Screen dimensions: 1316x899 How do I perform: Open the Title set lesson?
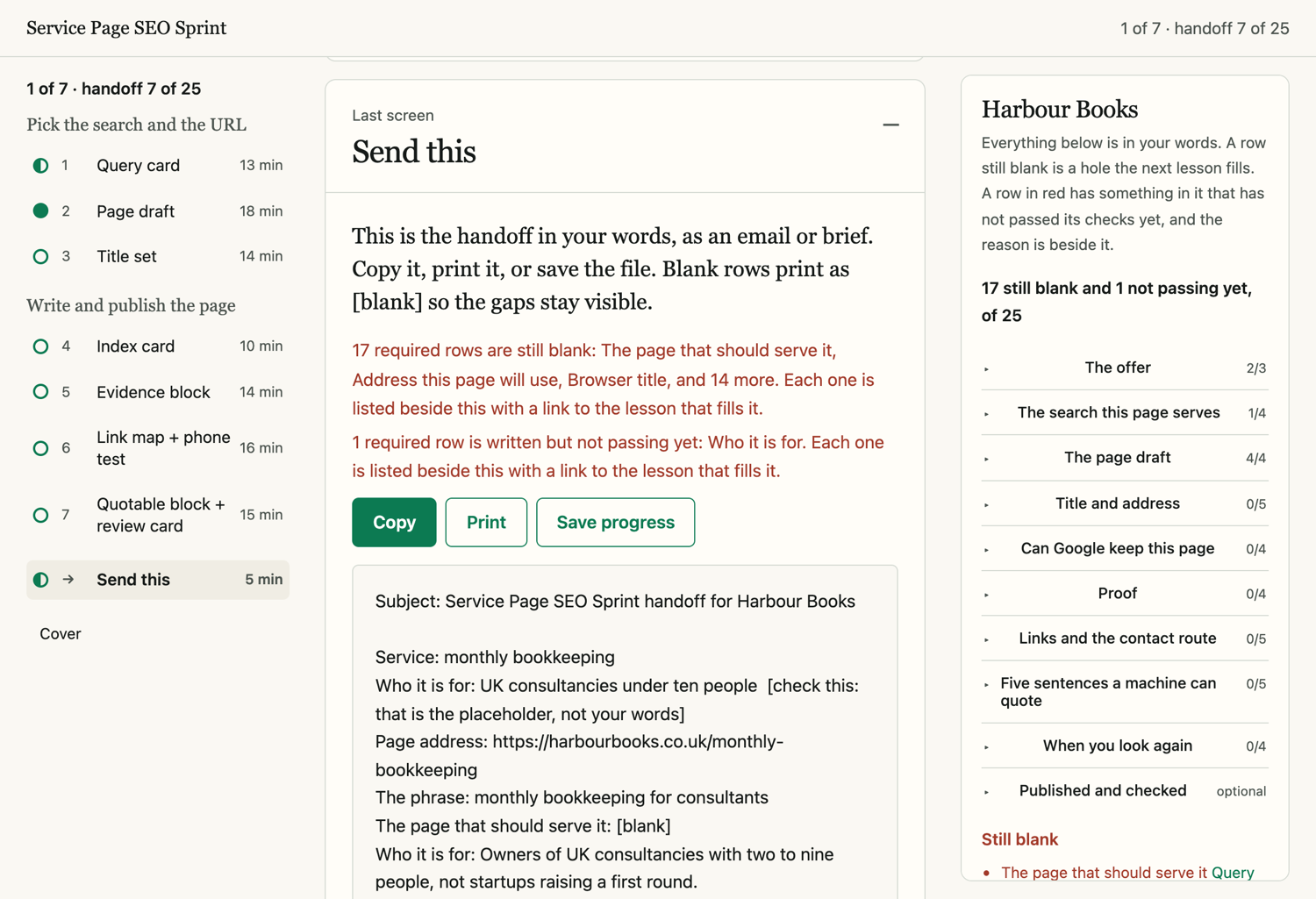tap(158, 256)
